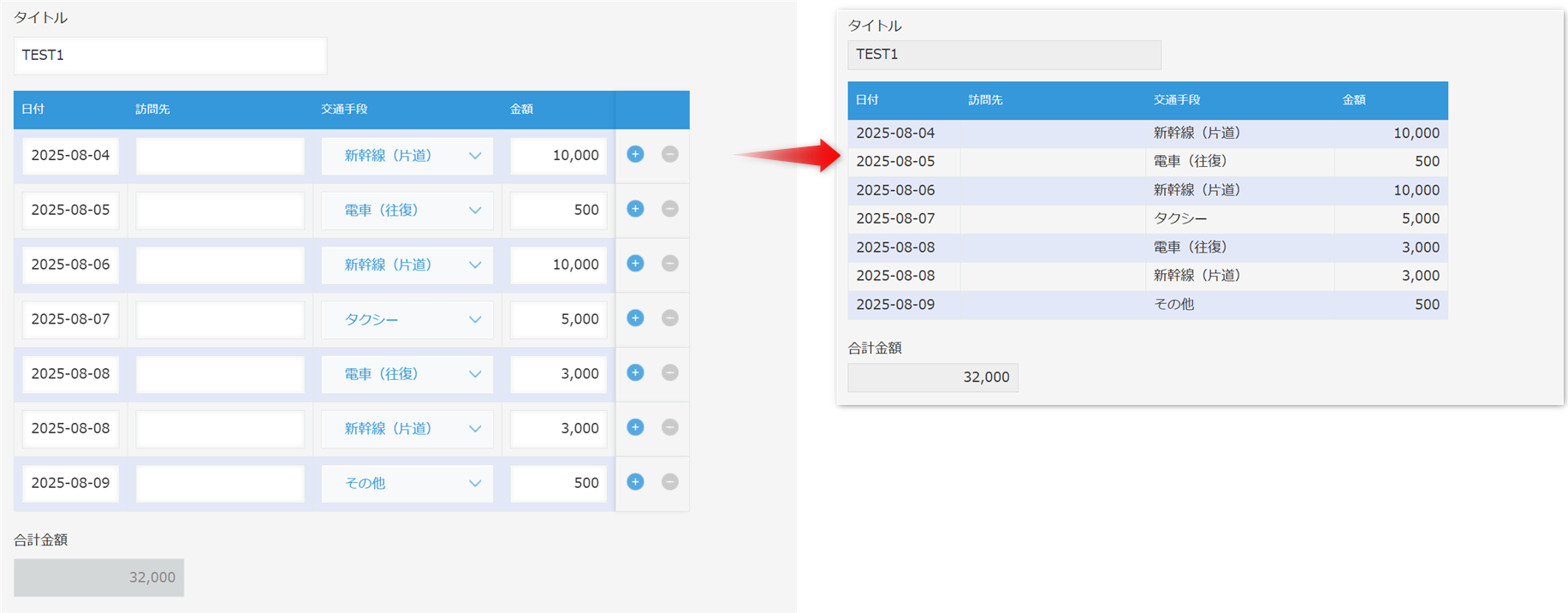
Task: Add row after the 2025-08-05 entry
Action: point(635,209)
